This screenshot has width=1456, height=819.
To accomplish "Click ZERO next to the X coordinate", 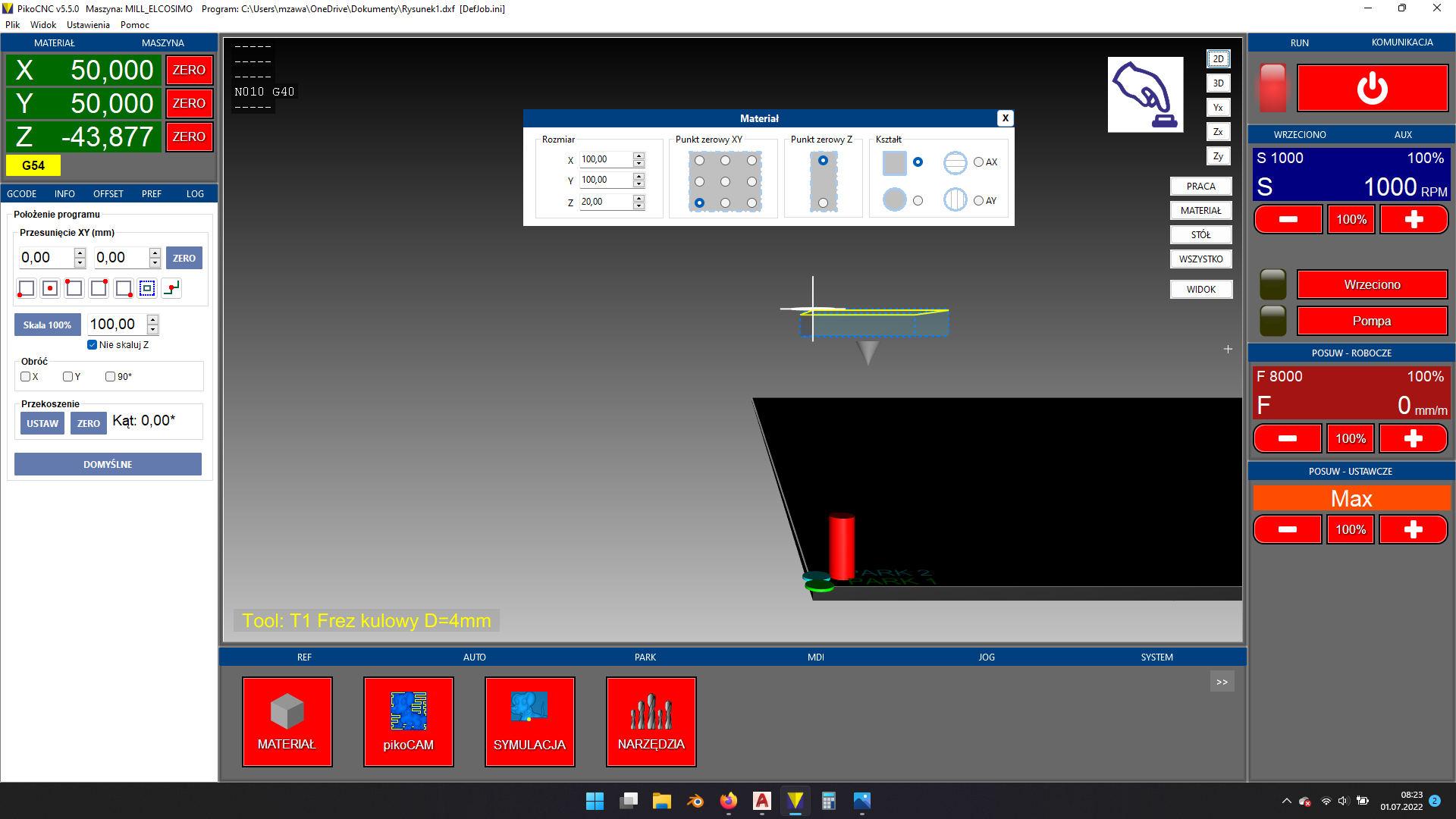I will 189,70.
